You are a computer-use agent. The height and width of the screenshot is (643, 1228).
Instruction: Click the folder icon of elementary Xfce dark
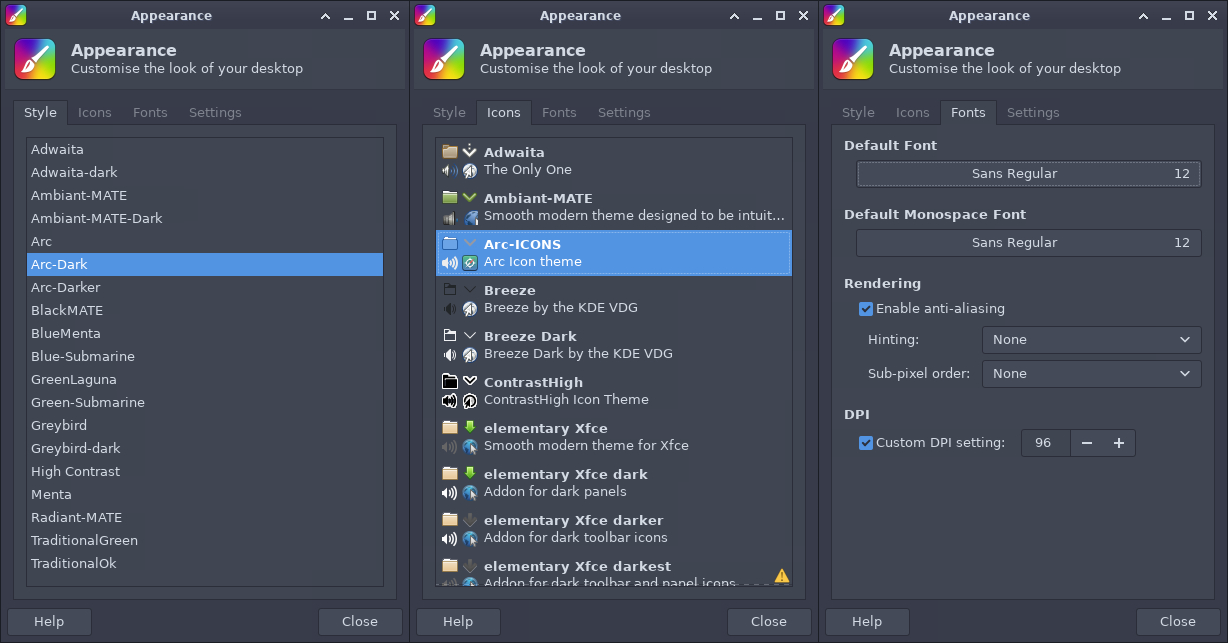coord(450,474)
